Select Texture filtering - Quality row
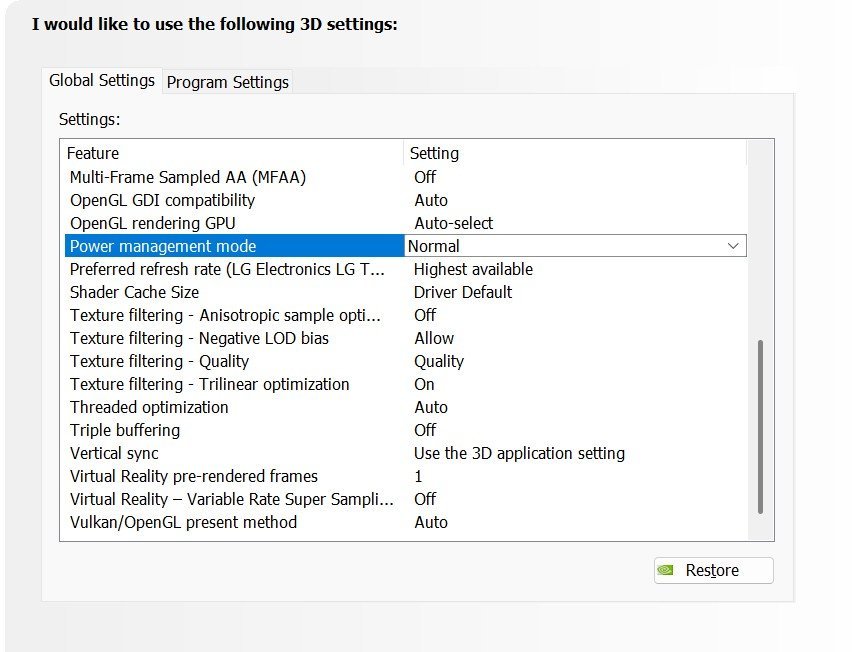The width and height of the screenshot is (852, 652). (405, 361)
